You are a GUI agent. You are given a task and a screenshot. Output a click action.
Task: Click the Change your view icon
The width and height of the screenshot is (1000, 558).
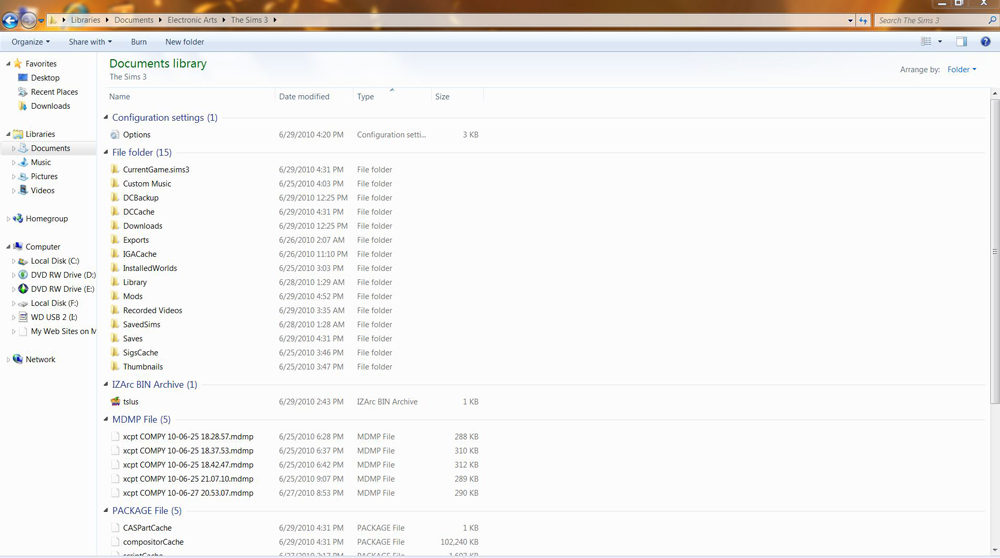pos(926,42)
